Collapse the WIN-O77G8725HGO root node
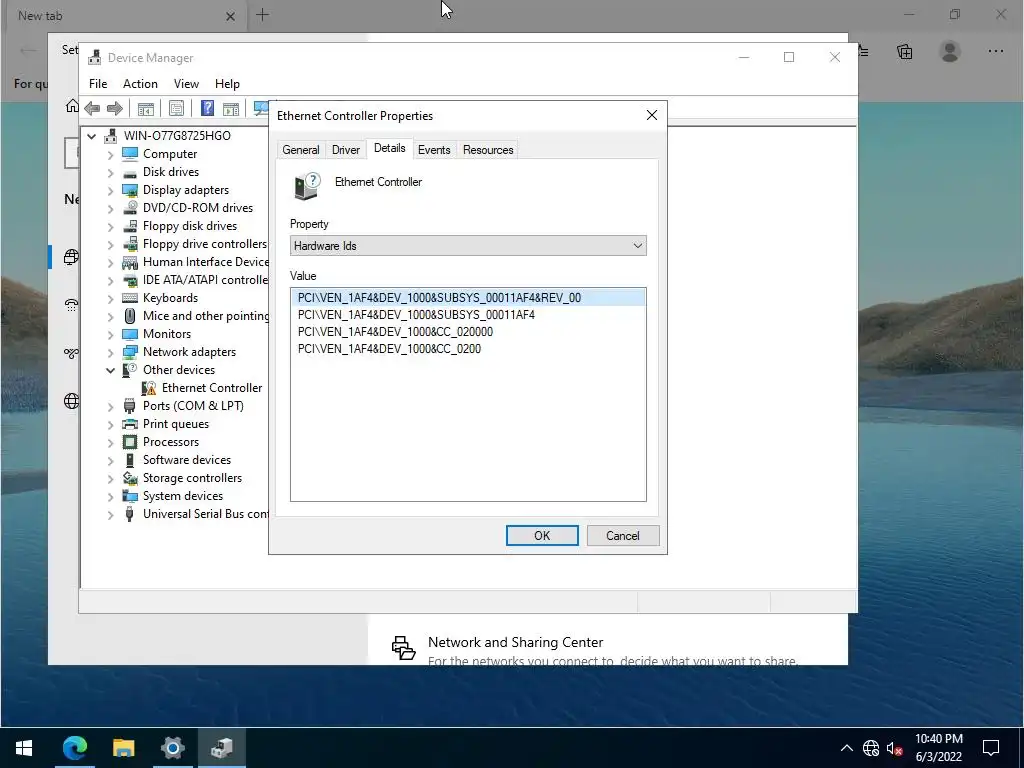 click(91, 136)
